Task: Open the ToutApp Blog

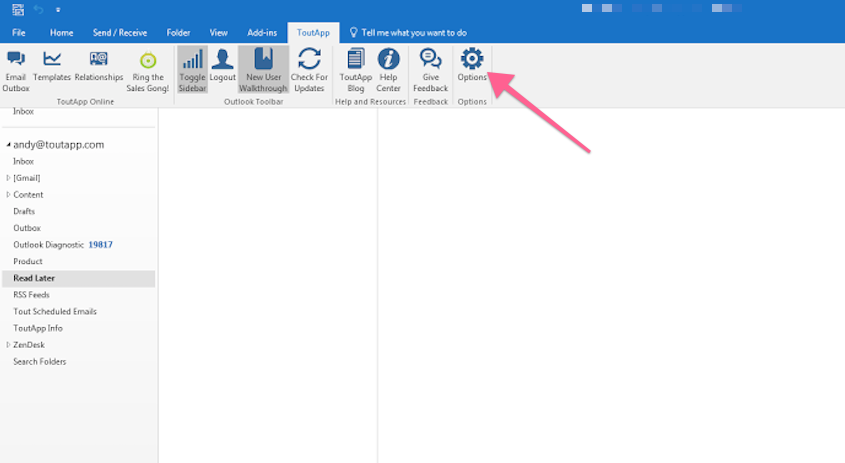Action: [x=355, y=69]
